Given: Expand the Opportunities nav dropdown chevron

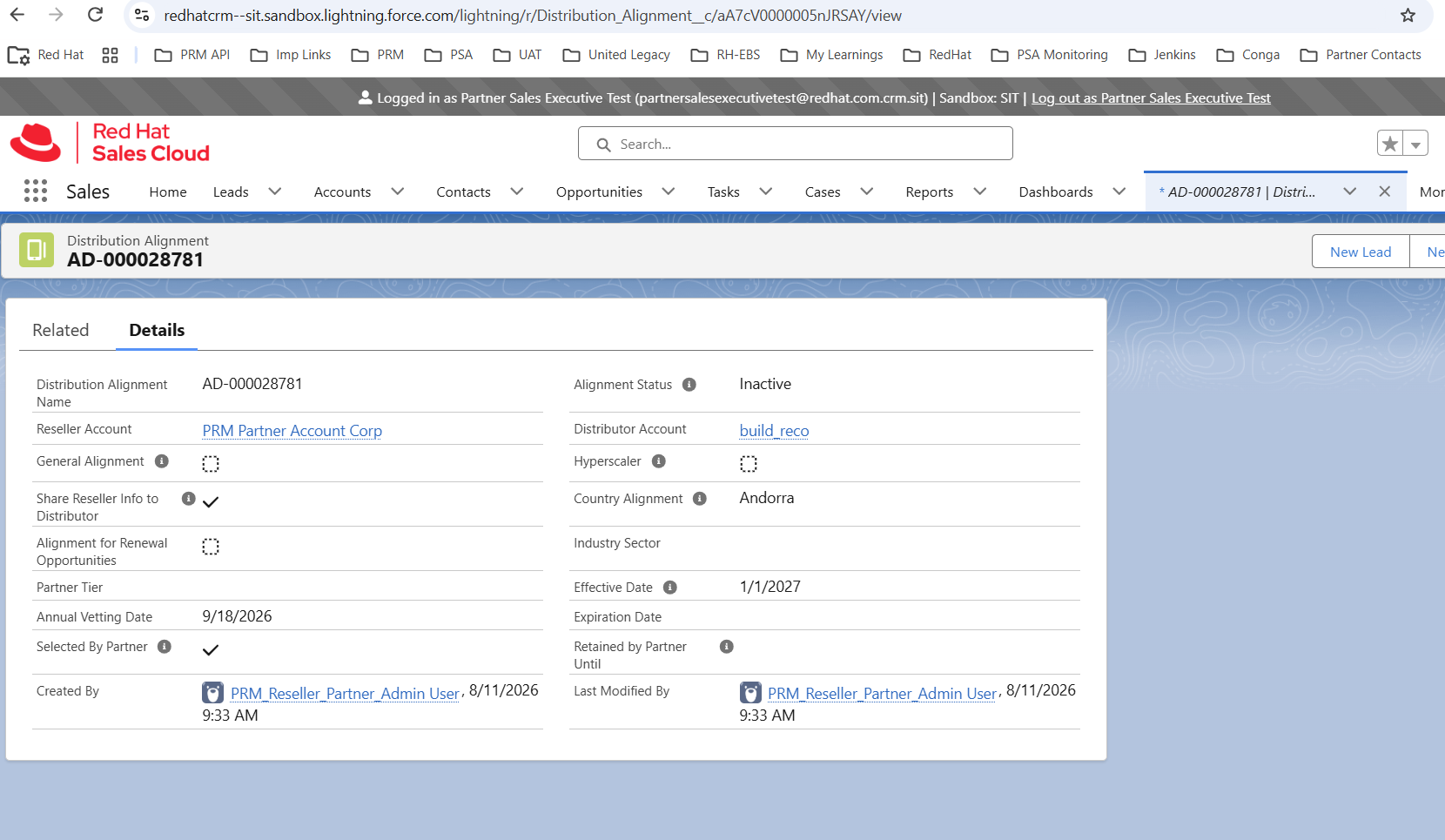Looking at the screenshot, I should (x=669, y=192).
